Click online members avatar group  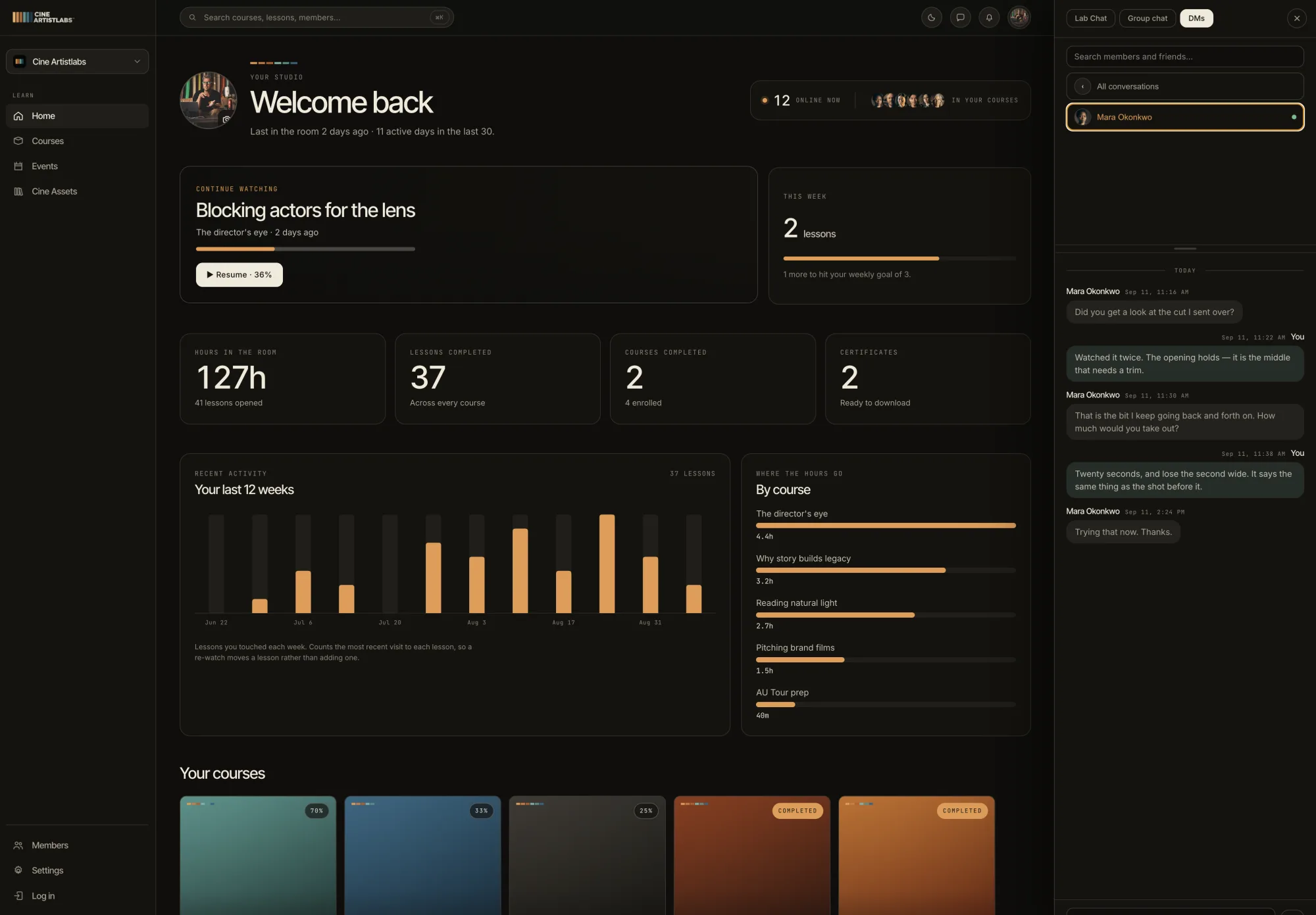point(908,101)
